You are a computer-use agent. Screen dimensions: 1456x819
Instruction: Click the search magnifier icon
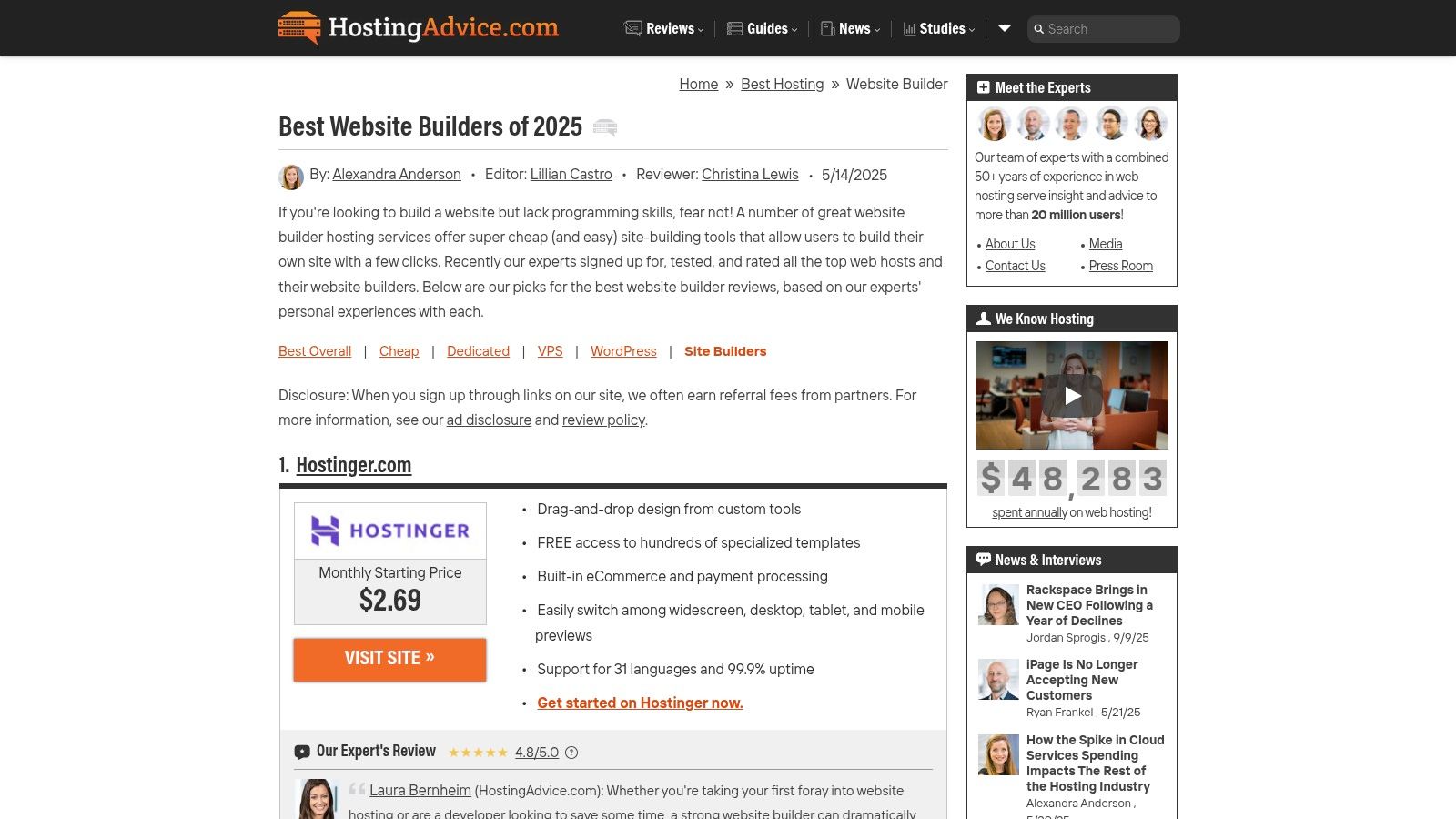coord(1038,29)
